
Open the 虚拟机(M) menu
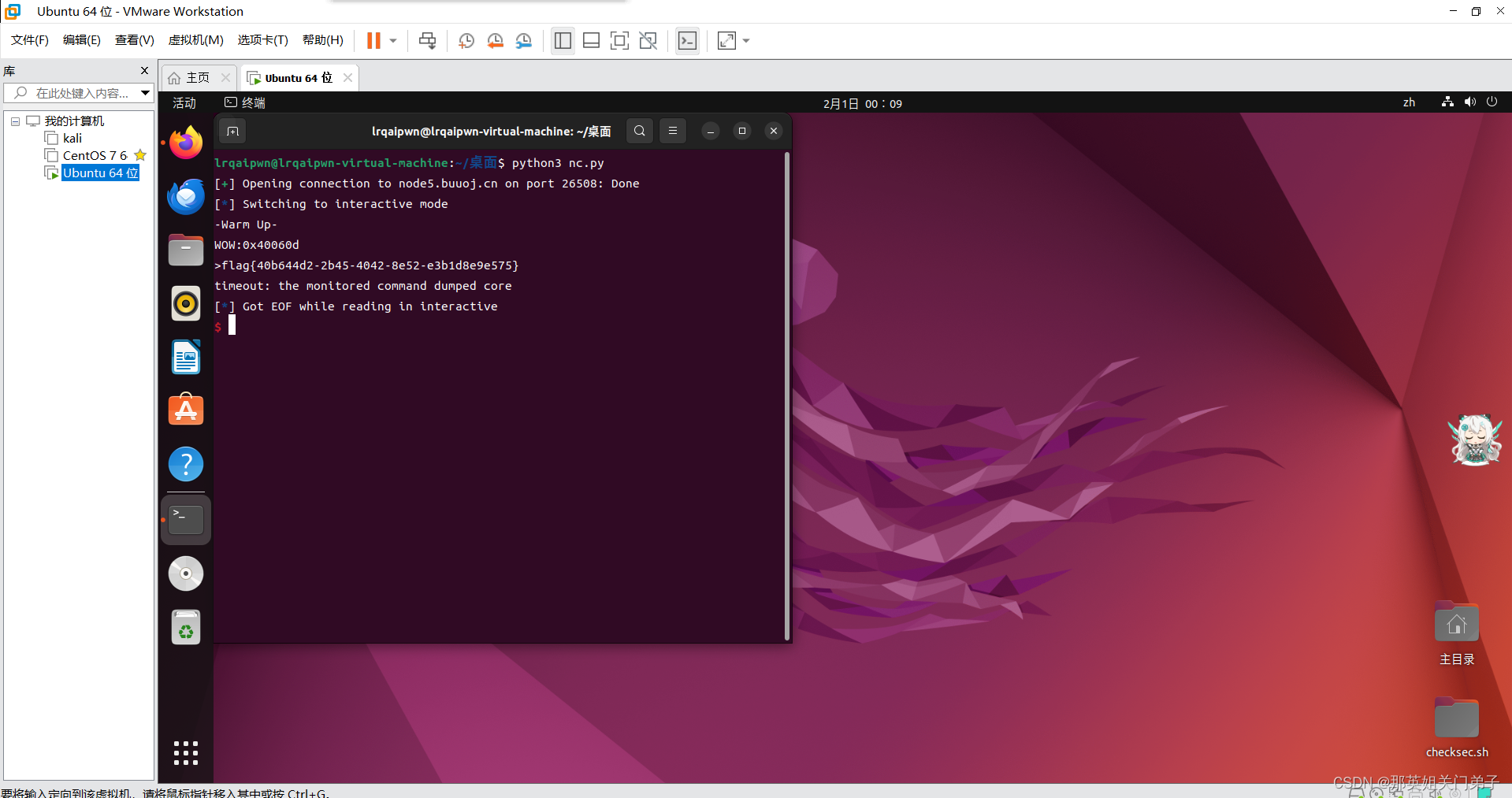point(195,40)
